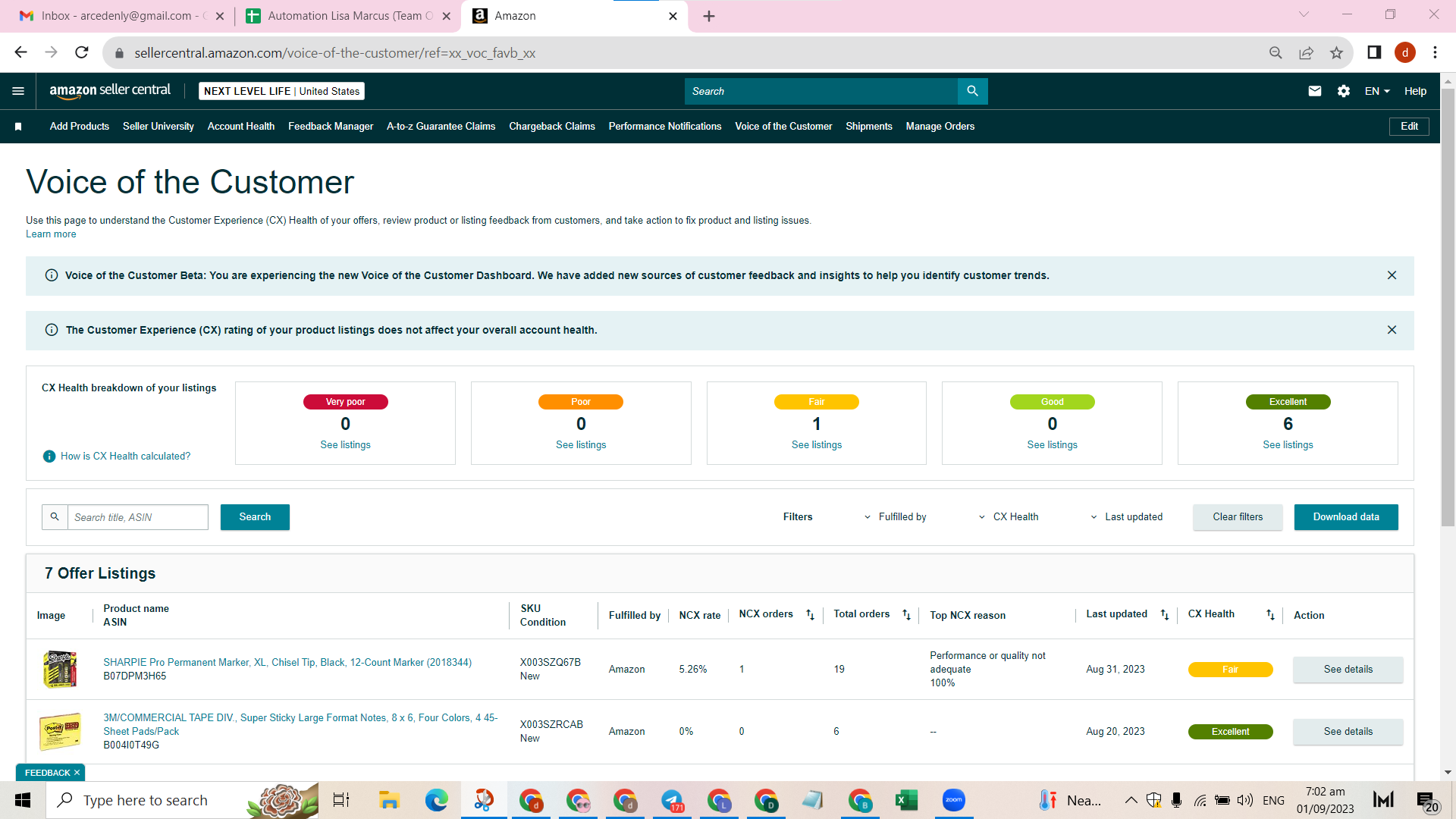Open the browser zoom magnifier icon

coord(1276,52)
